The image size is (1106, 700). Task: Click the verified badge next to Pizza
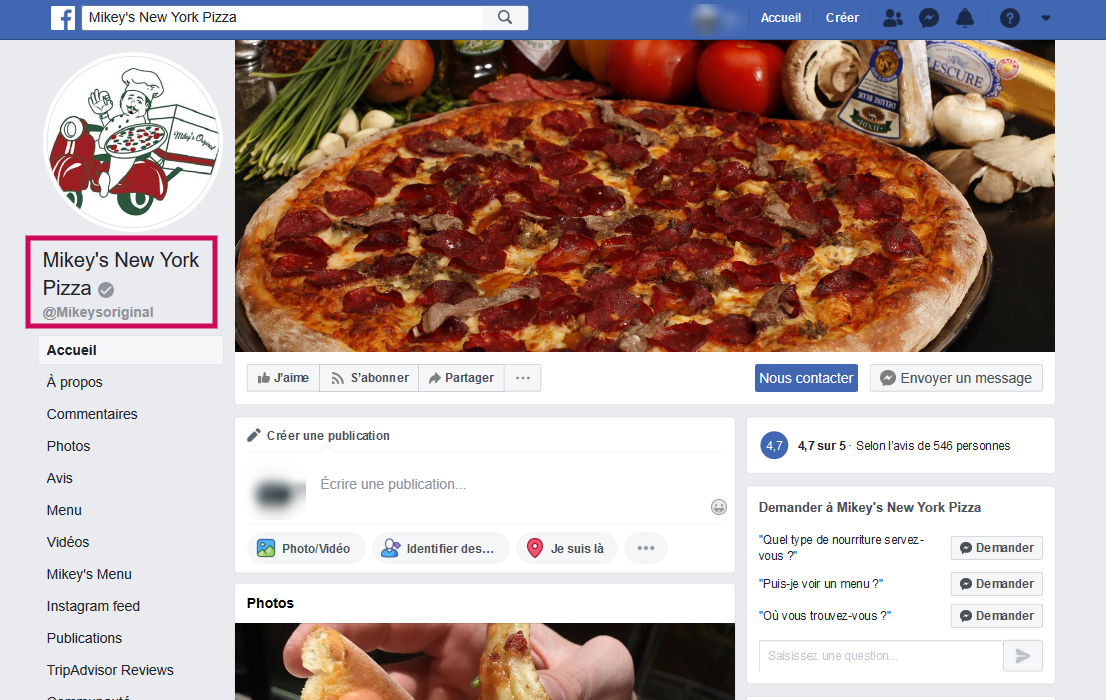coord(106,289)
